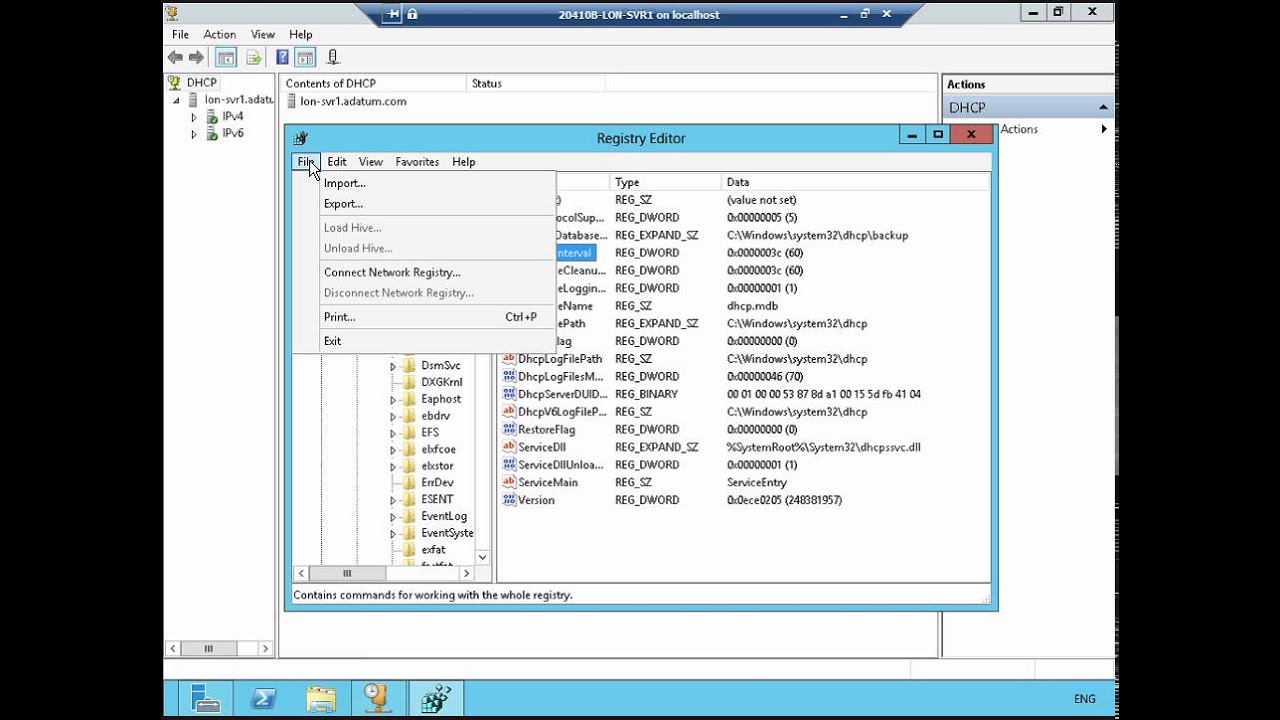The width and height of the screenshot is (1280, 720).
Task: Toggle the show/hide action pane toolbar icon
Action: pyautogui.click(x=305, y=58)
